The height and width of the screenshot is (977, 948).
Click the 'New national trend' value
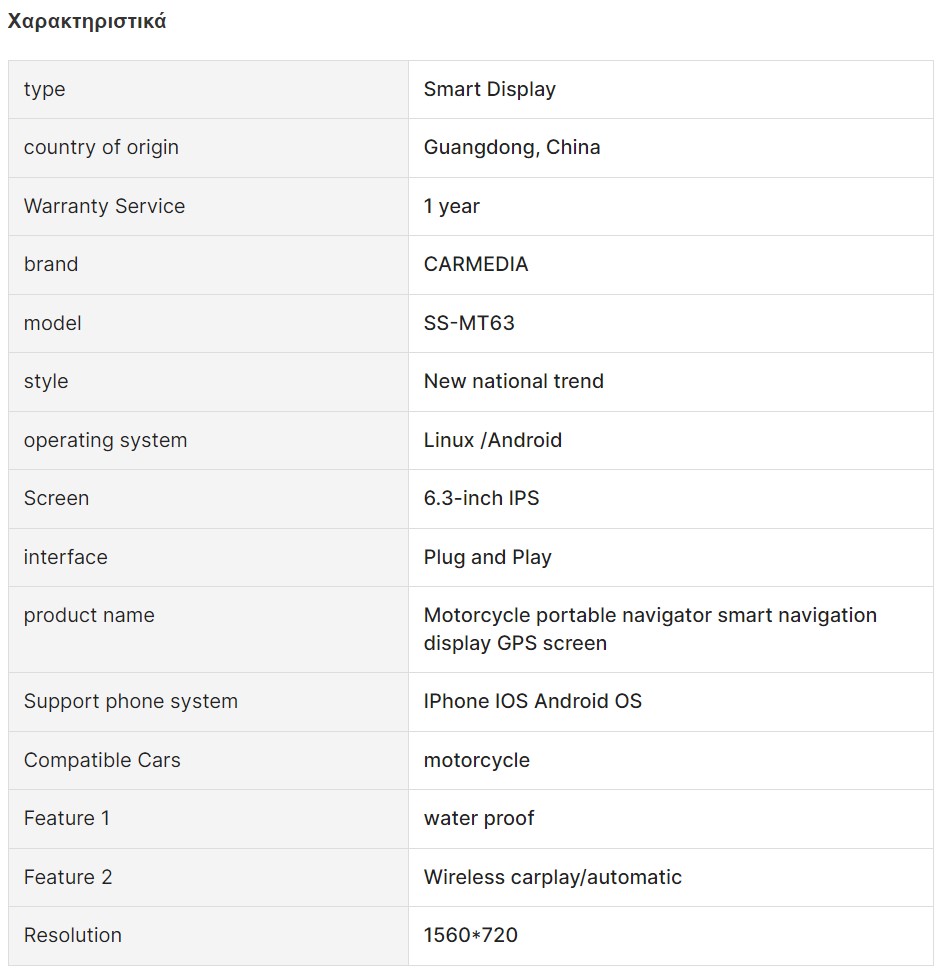tap(514, 381)
